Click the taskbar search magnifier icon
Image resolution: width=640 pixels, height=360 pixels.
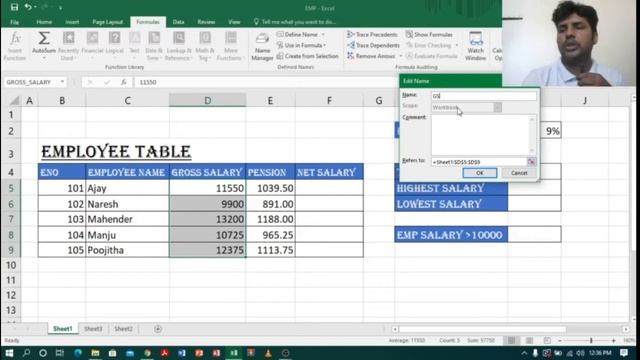(26, 353)
